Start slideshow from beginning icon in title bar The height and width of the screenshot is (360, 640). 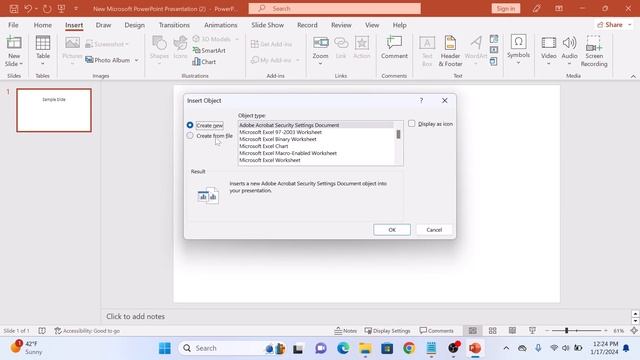click(x=62, y=9)
